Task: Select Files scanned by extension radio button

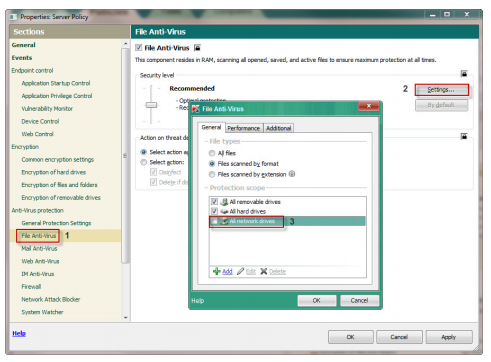Action: [212, 174]
